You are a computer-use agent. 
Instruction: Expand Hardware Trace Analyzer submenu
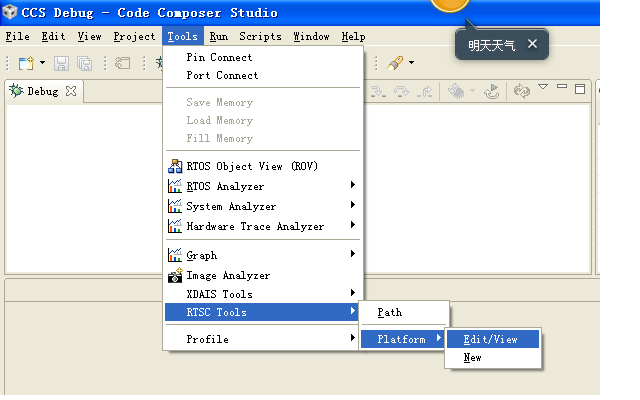pyautogui.click(x=263, y=227)
